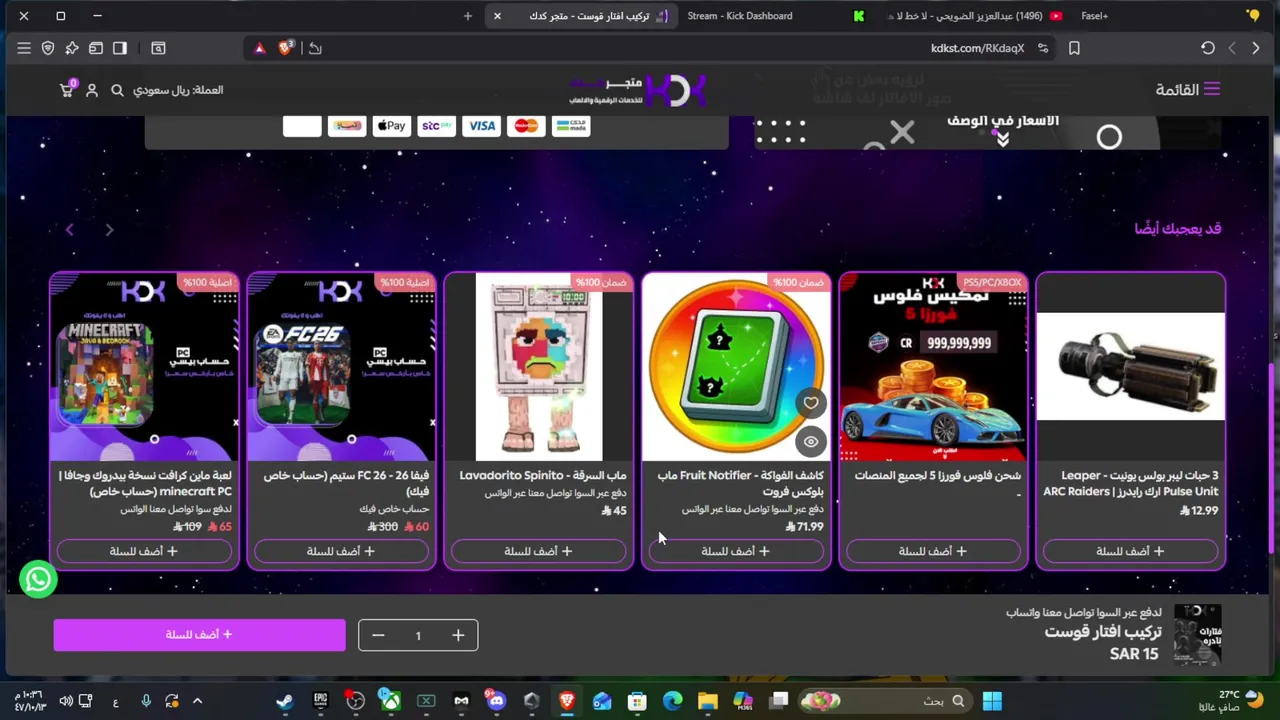Open the القائمة hamburger menu
The height and width of the screenshot is (720, 1280).
[x=1188, y=89]
